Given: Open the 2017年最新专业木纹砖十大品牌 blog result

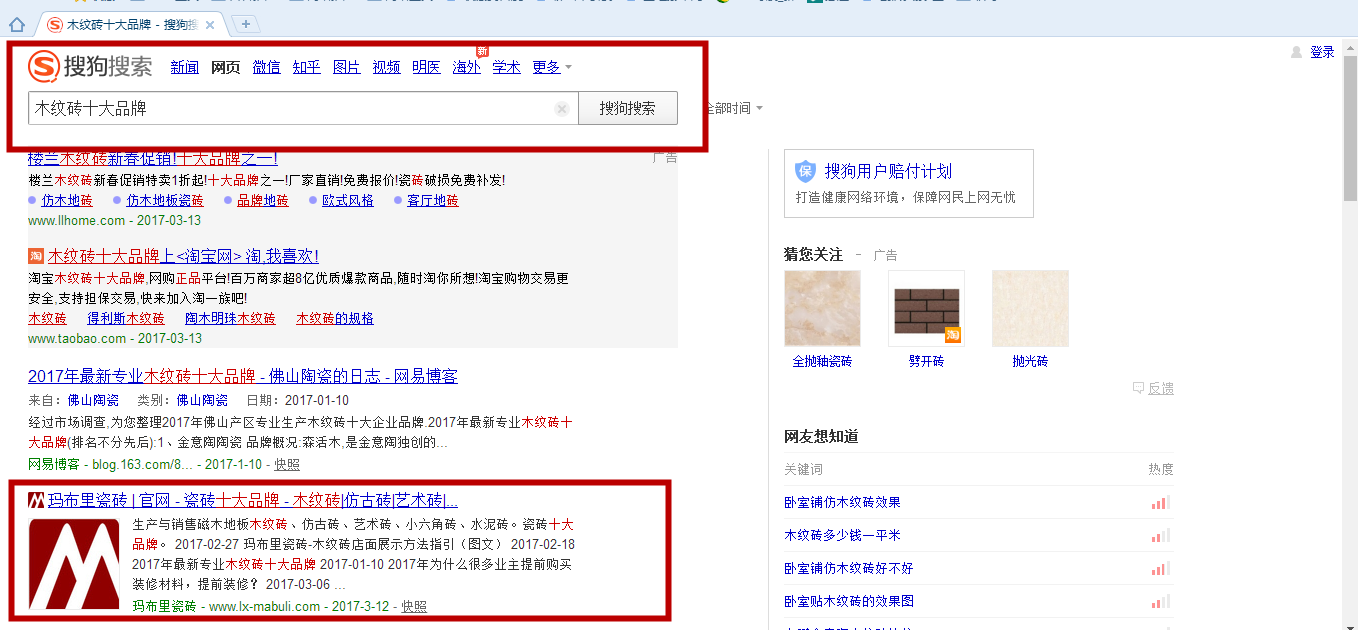Looking at the screenshot, I should click(x=243, y=376).
